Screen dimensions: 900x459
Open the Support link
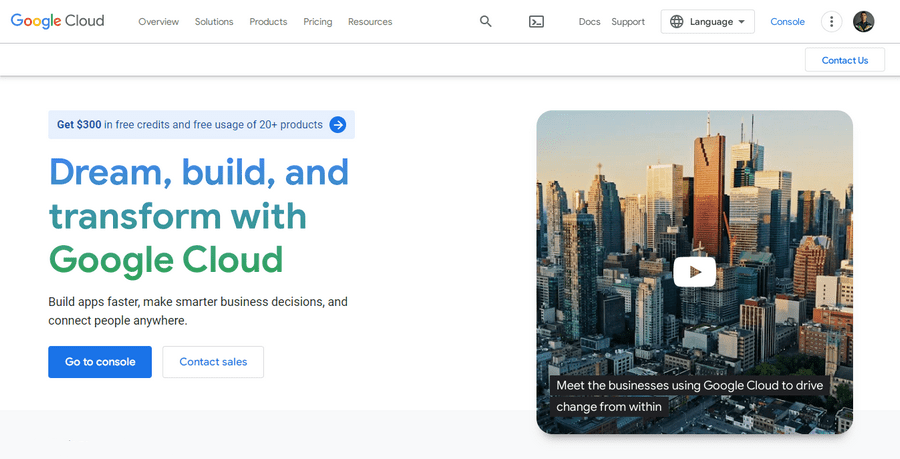pyautogui.click(x=628, y=22)
